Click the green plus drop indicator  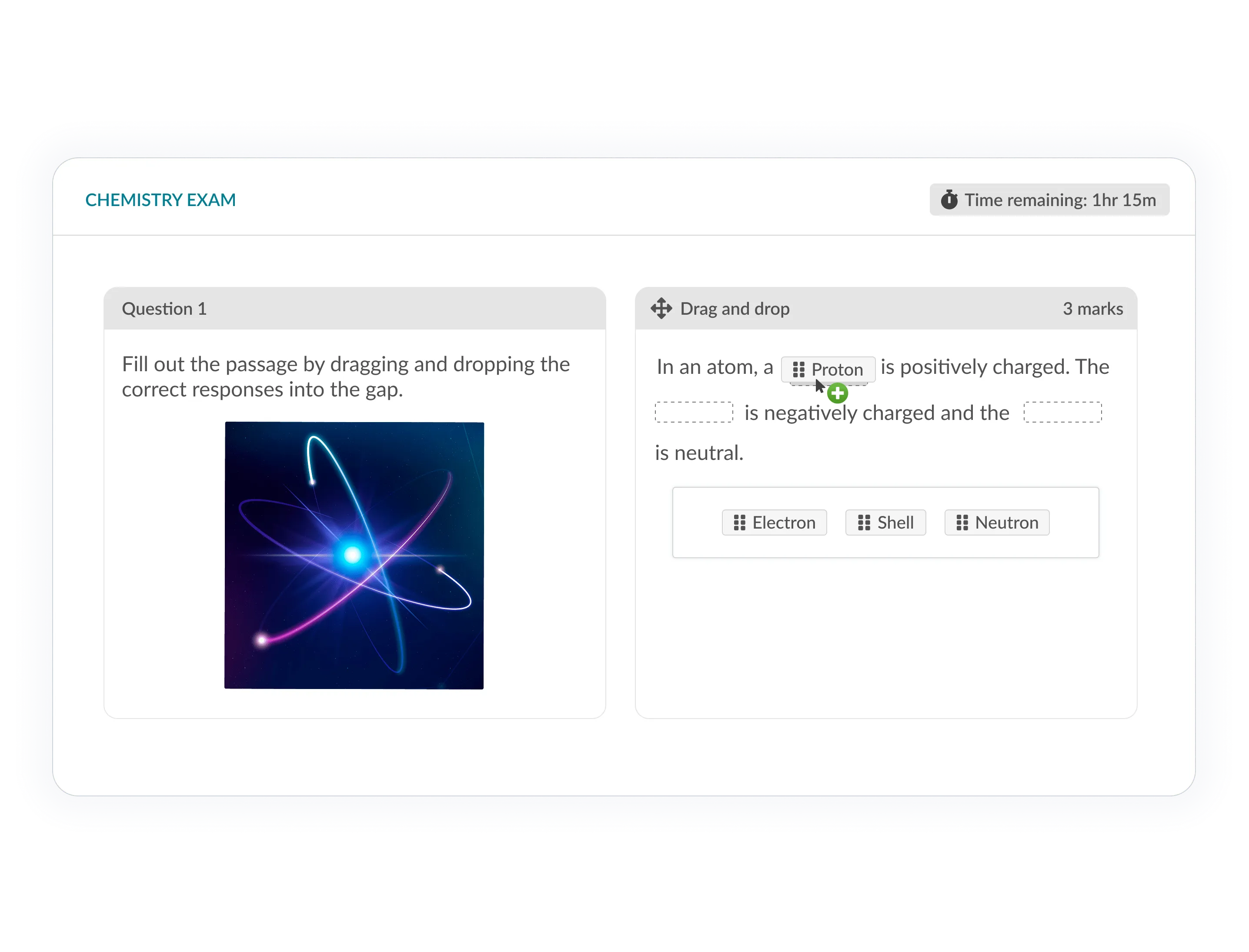(838, 393)
